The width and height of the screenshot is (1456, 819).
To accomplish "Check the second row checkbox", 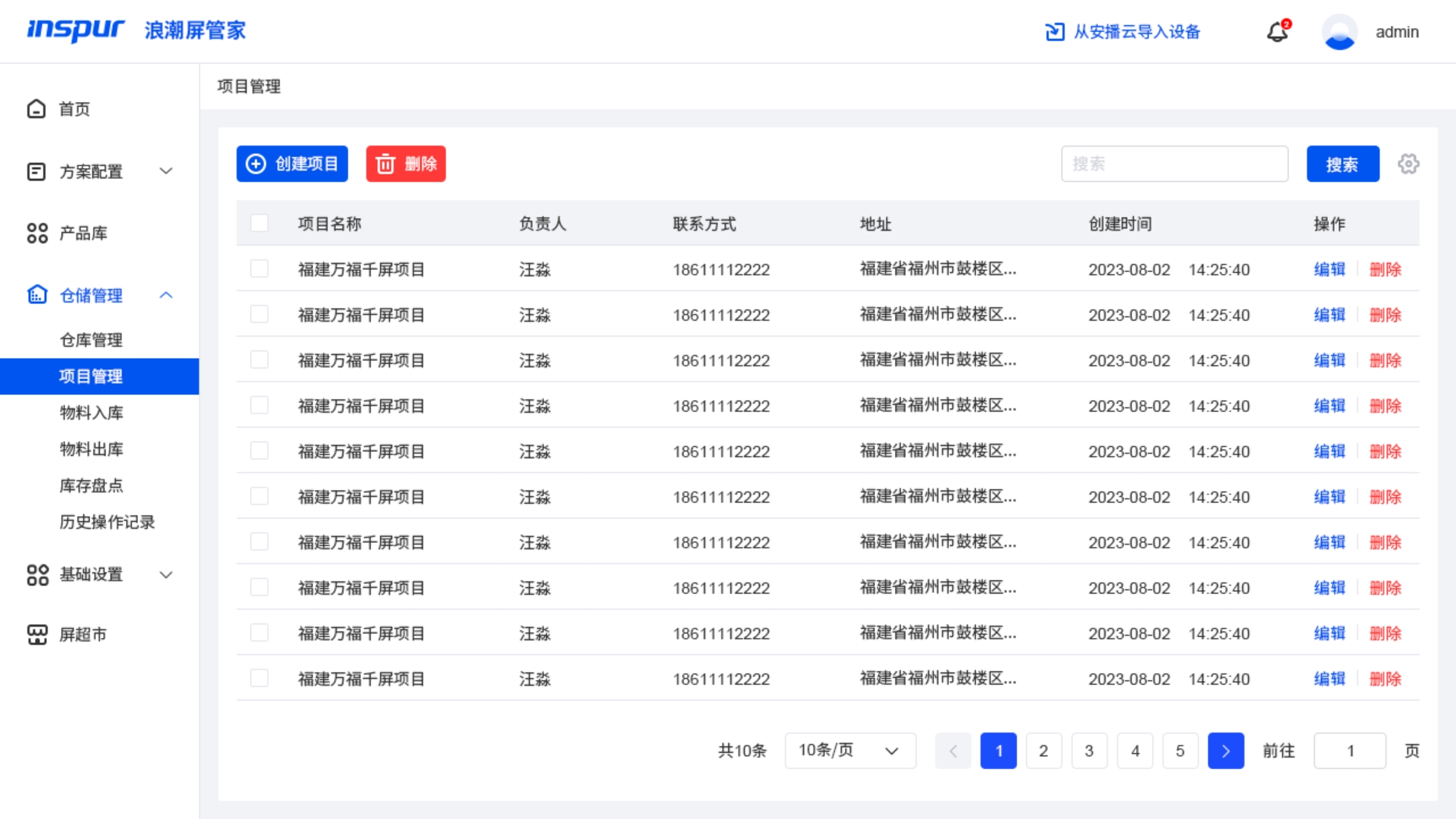I will (x=259, y=314).
